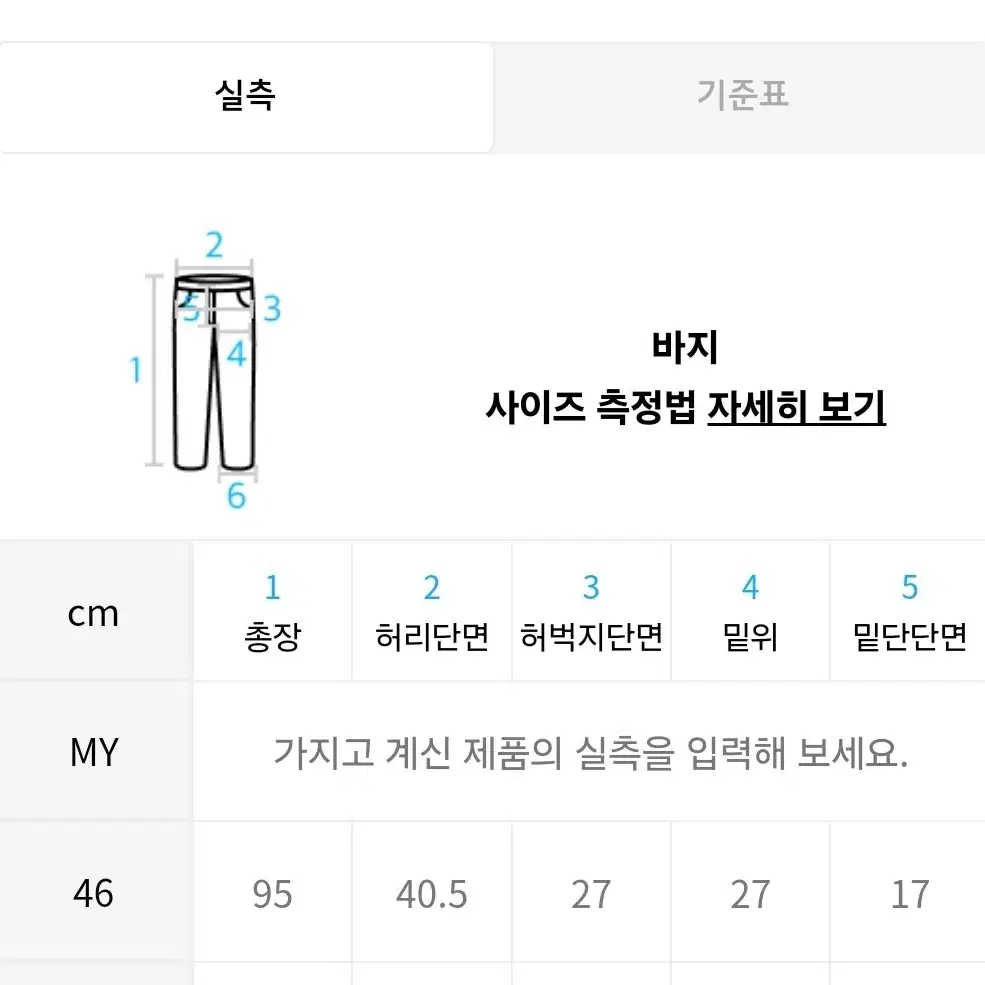This screenshot has height=985, width=985.
Task: Click the 40.5 waist value cell
Action: pyautogui.click(x=432, y=893)
